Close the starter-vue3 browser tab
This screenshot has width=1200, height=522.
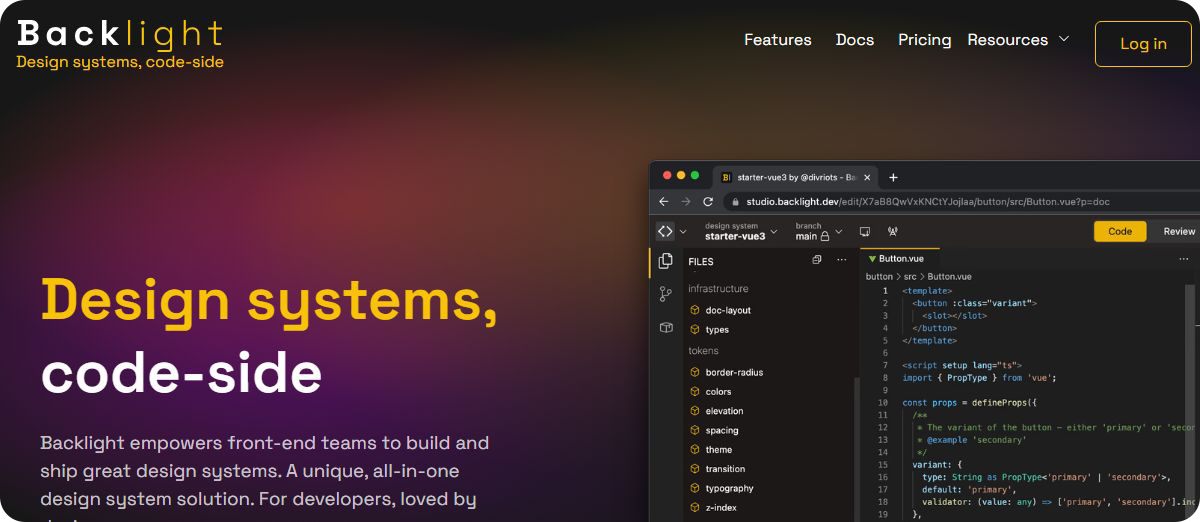tap(867, 177)
